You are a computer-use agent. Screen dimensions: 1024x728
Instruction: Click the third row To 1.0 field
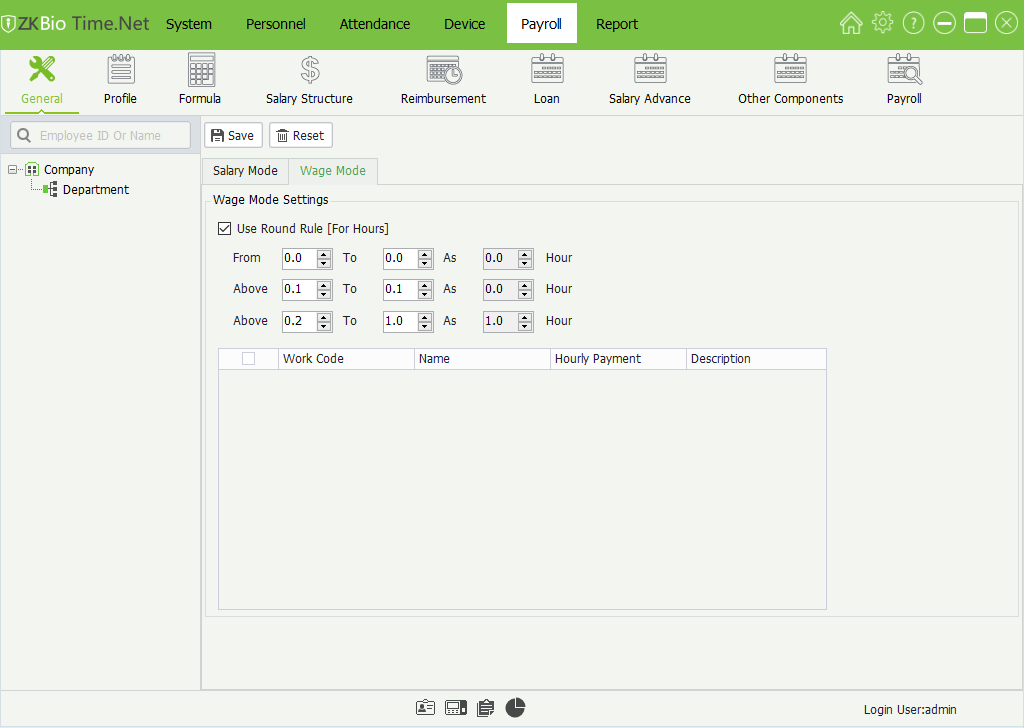401,322
